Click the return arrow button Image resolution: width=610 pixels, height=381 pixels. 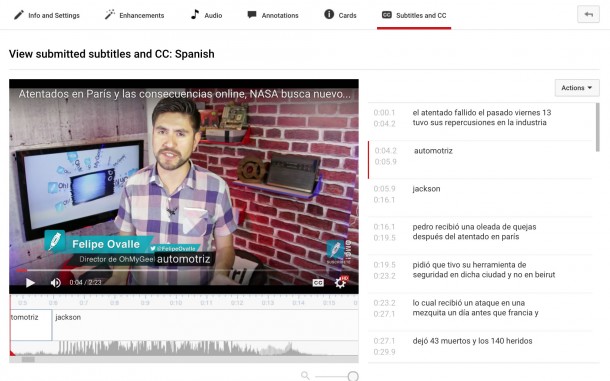coord(588,14)
